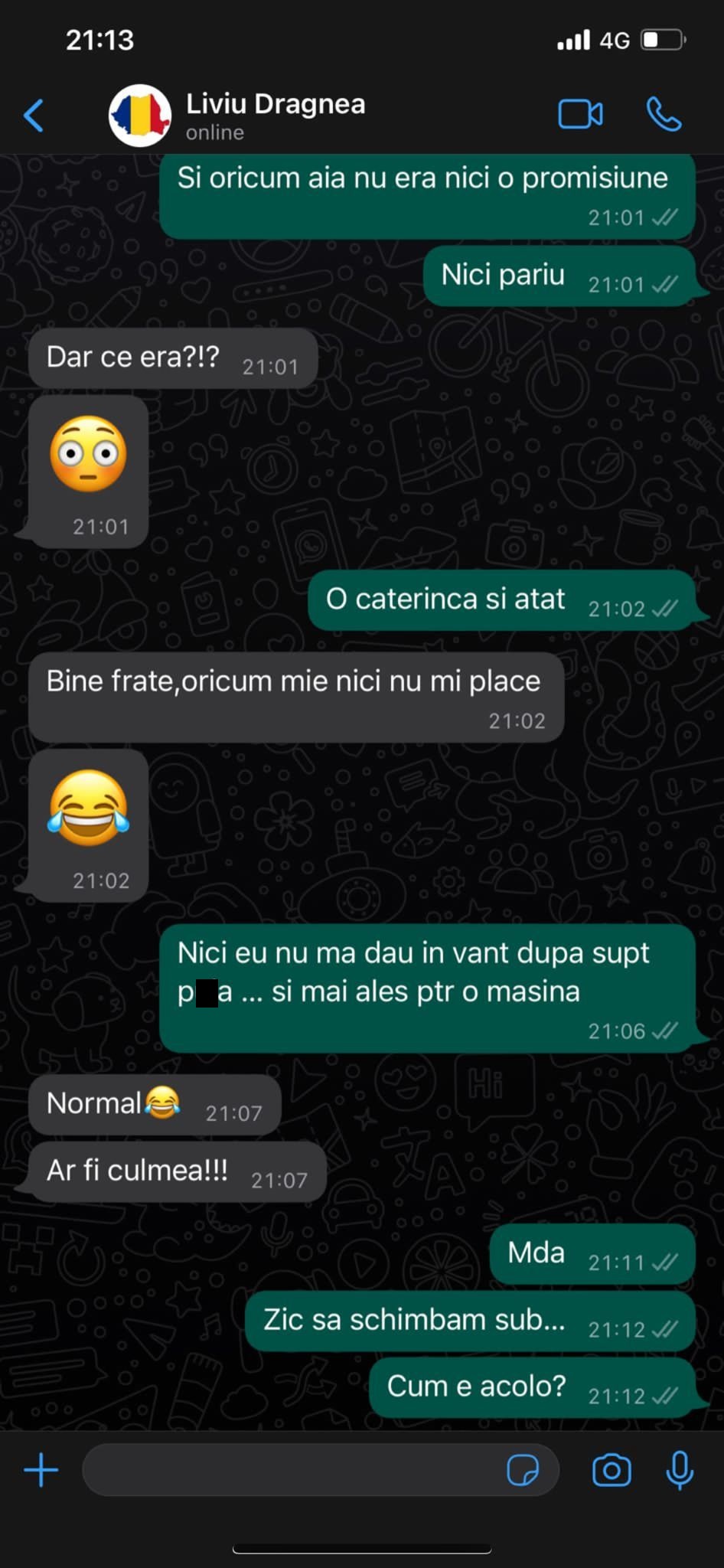
Task: Select the "Dar ce era?!?" message
Action: pyautogui.click(x=173, y=358)
